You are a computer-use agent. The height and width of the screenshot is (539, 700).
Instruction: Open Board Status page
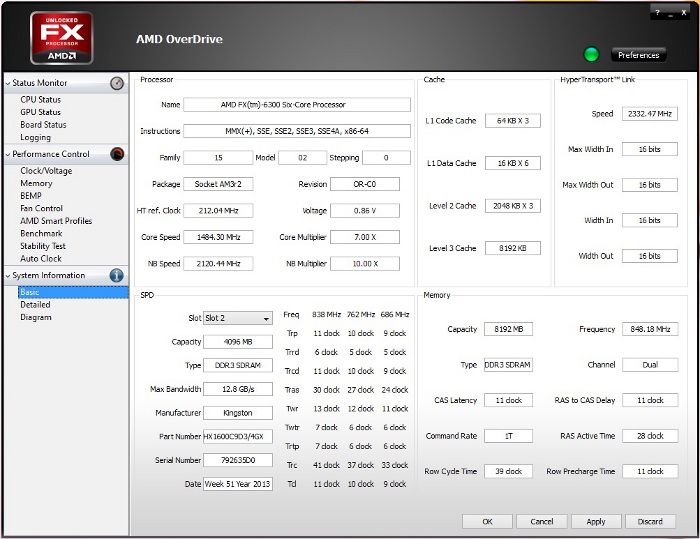43,125
